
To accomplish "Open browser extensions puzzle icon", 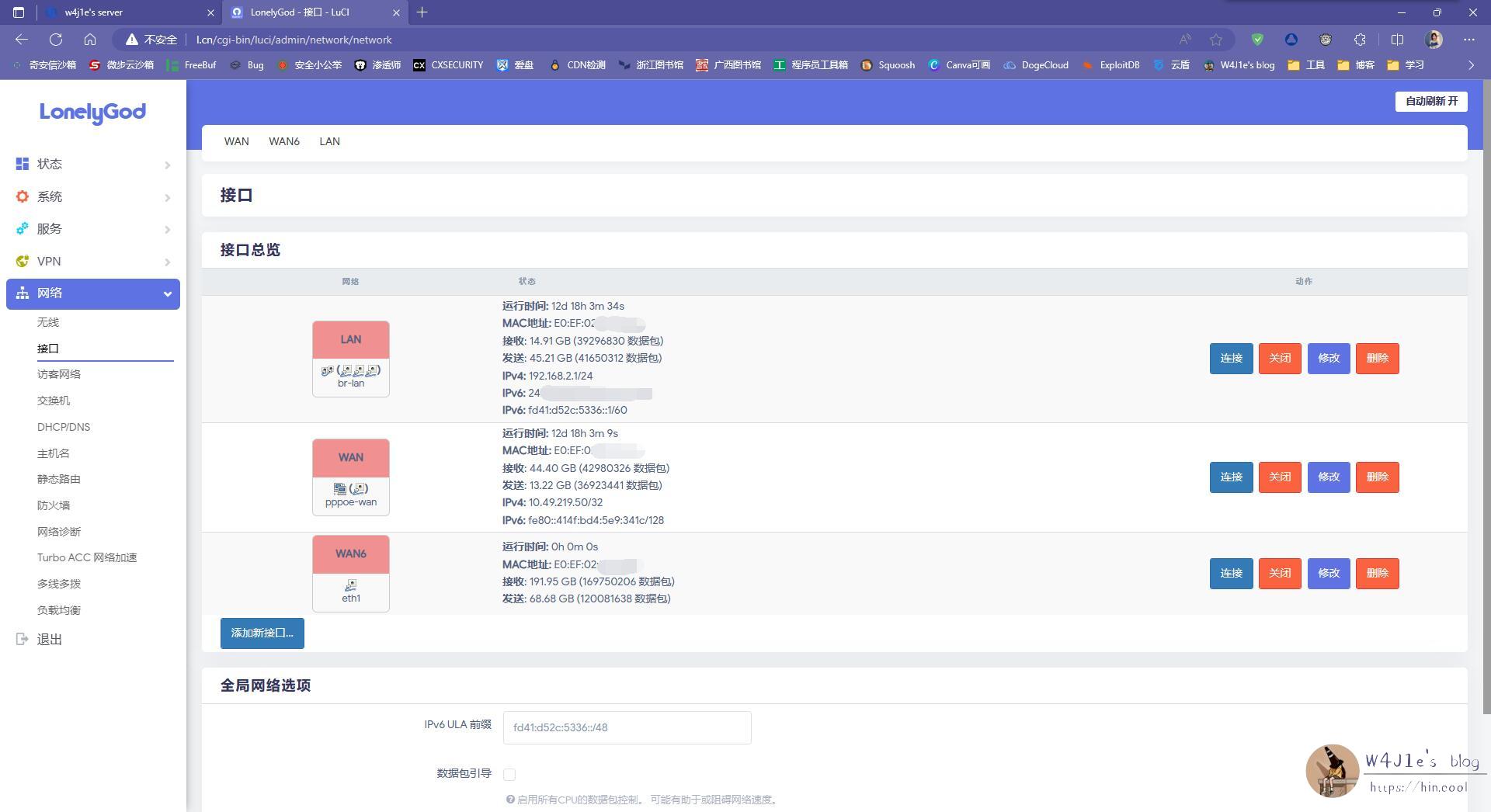I will coord(1360,40).
